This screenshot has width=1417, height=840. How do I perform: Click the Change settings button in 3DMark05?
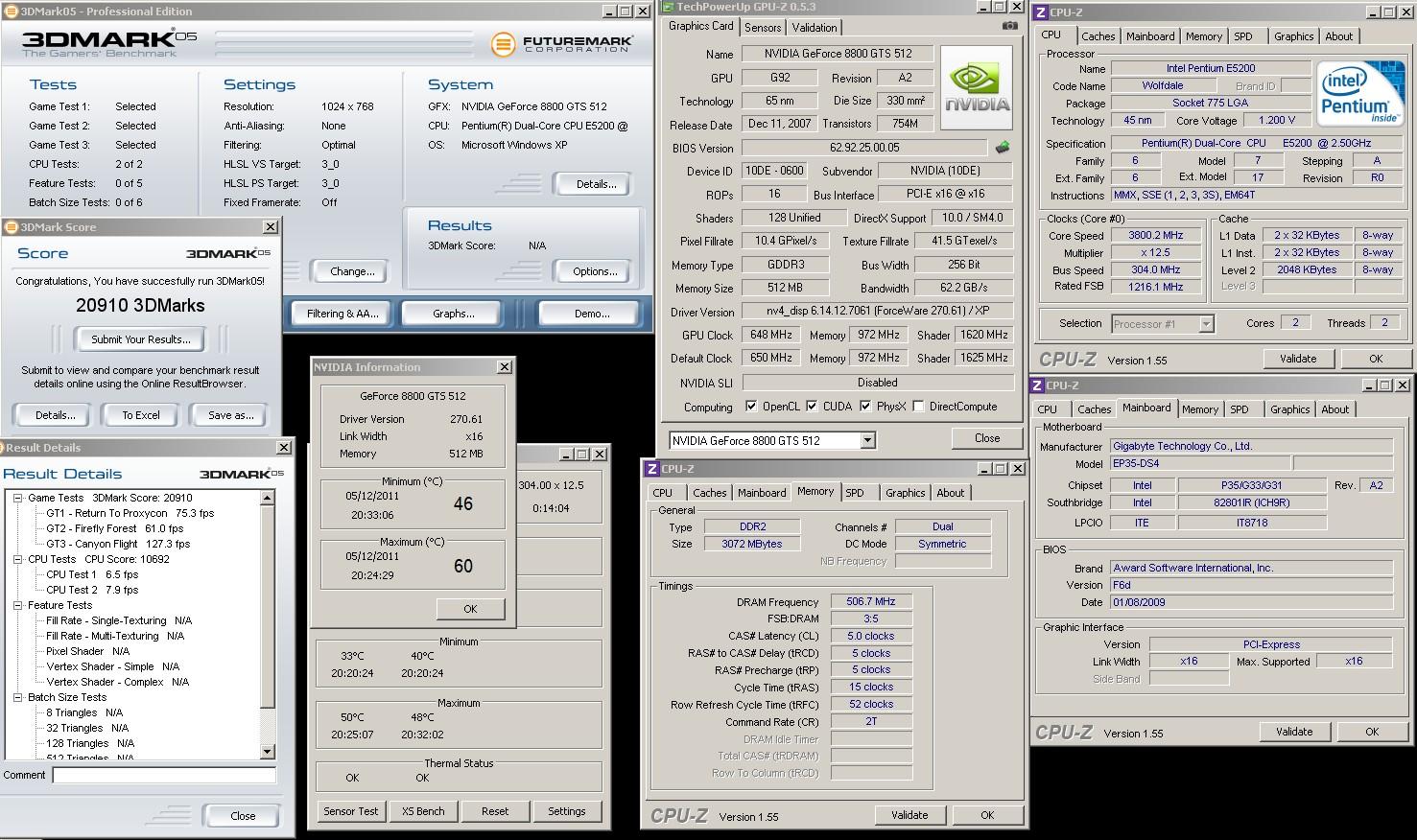pyautogui.click(x=352, y=271)
